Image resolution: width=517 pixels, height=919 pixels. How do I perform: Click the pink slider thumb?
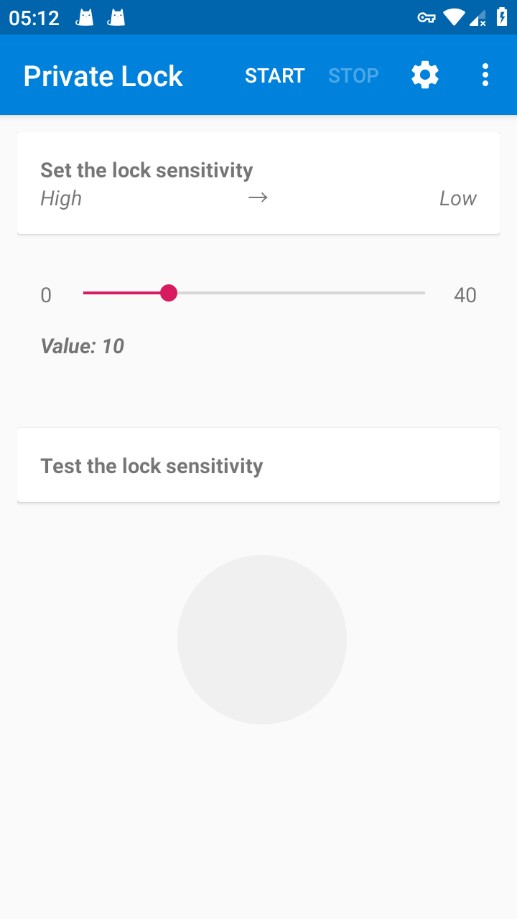pyautogui.click(x=169, y=292)
